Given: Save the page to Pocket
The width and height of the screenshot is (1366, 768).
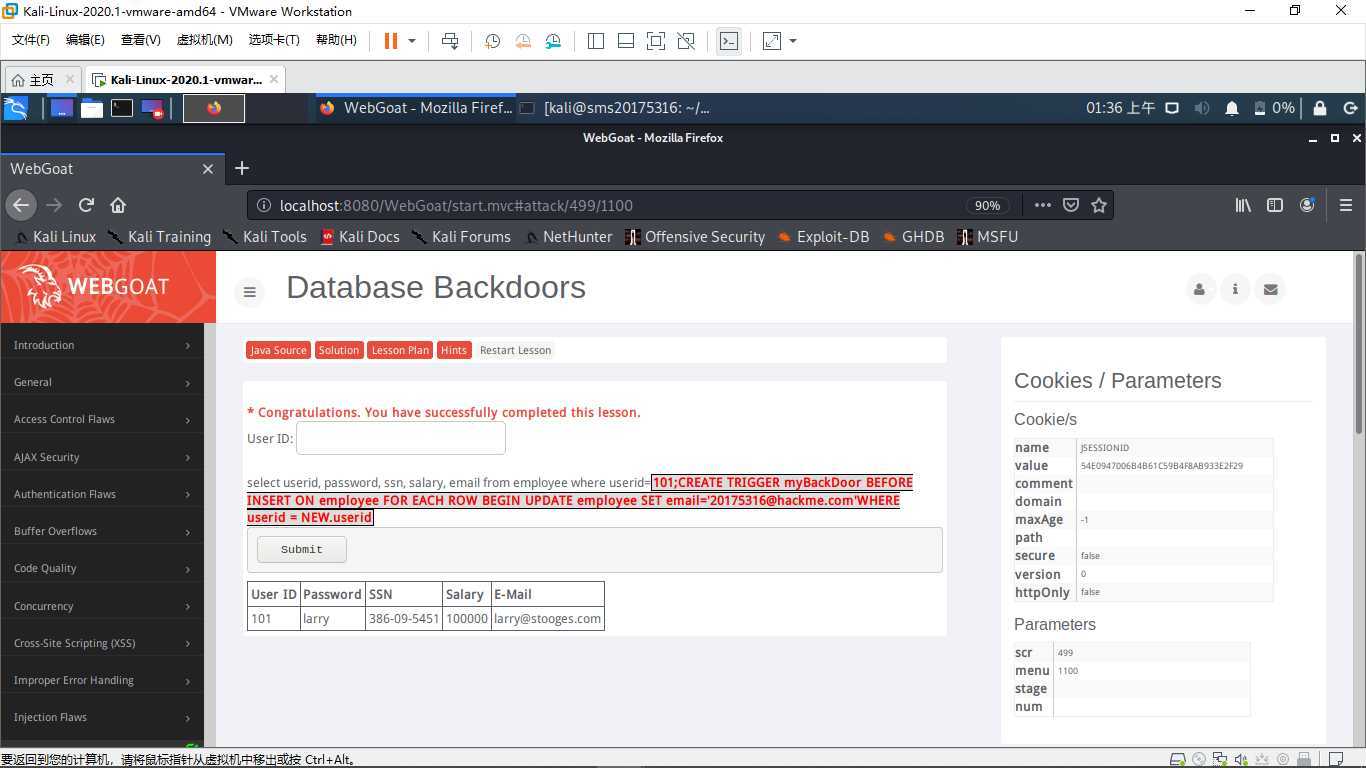Looking at the screenshot, I should point(1071,205).
